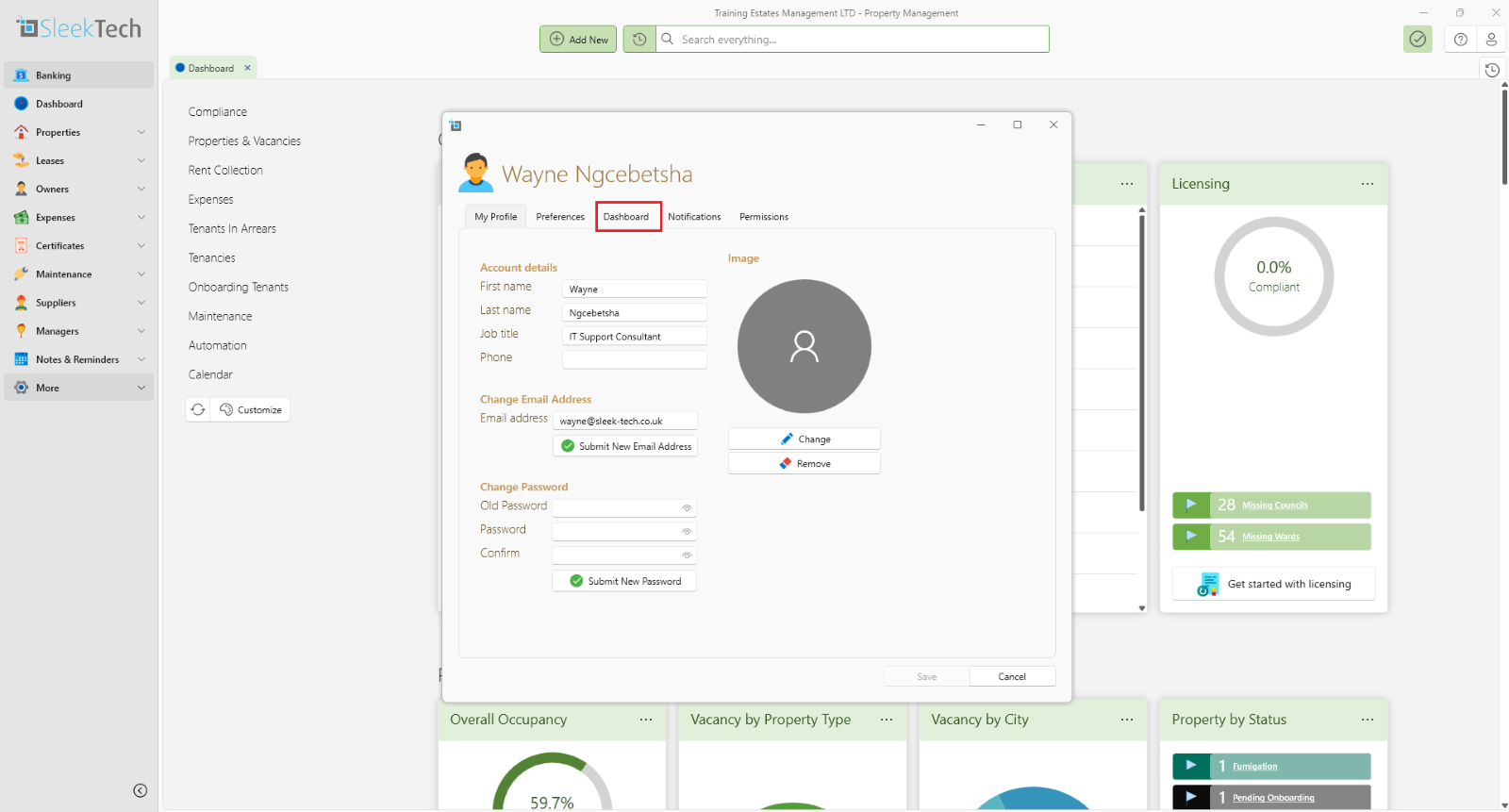1509x812 pixels.
Task: Open the Missing Councils link
Action: (1275, 505)
